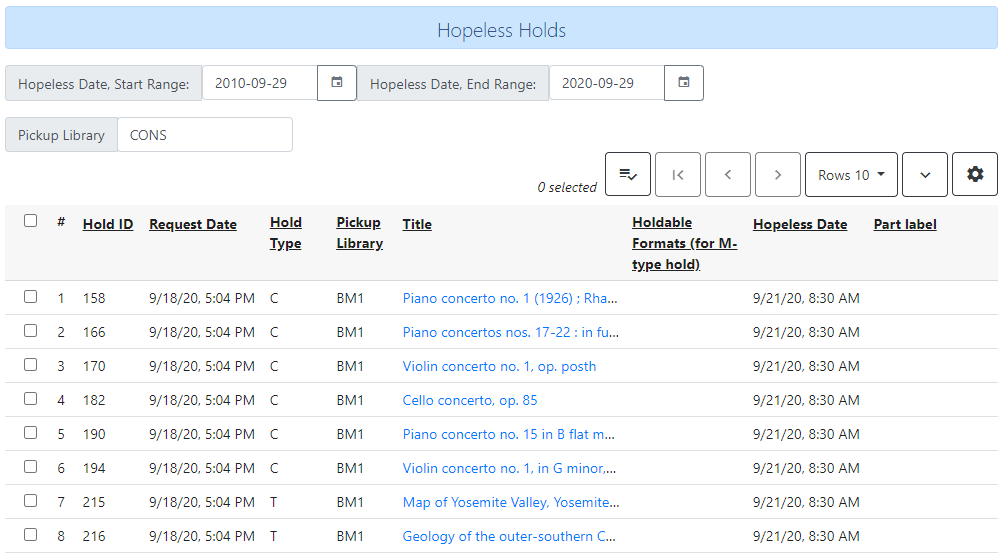This screenshot has width=1007, height=560.
Task: Check the box for hold 158
Action: tap(31, 297)
